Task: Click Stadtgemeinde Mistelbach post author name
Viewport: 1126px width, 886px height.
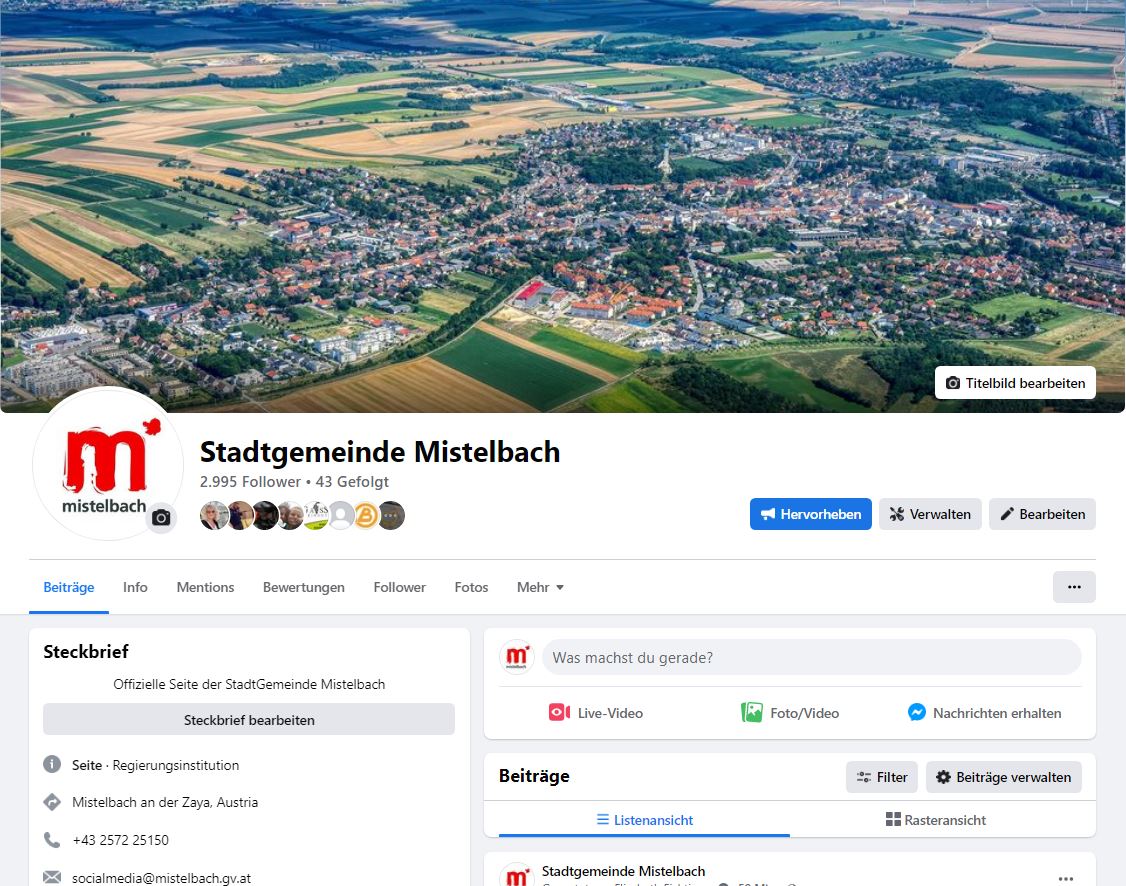Action: coord(623,871)
